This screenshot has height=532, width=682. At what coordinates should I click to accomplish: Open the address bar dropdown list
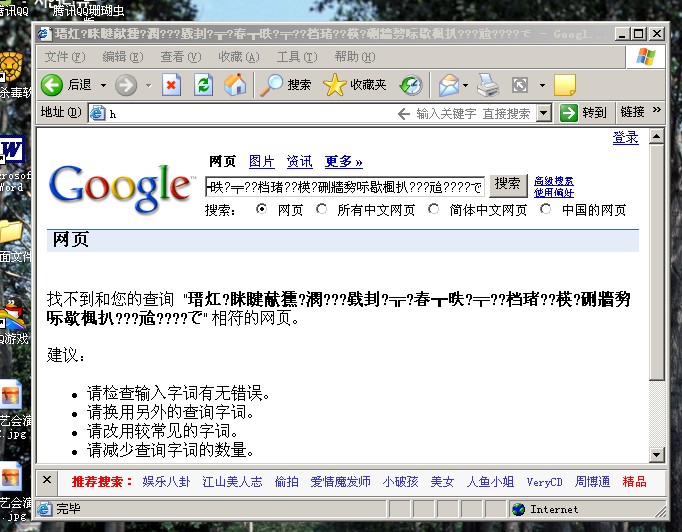click(x=544, y=114)
